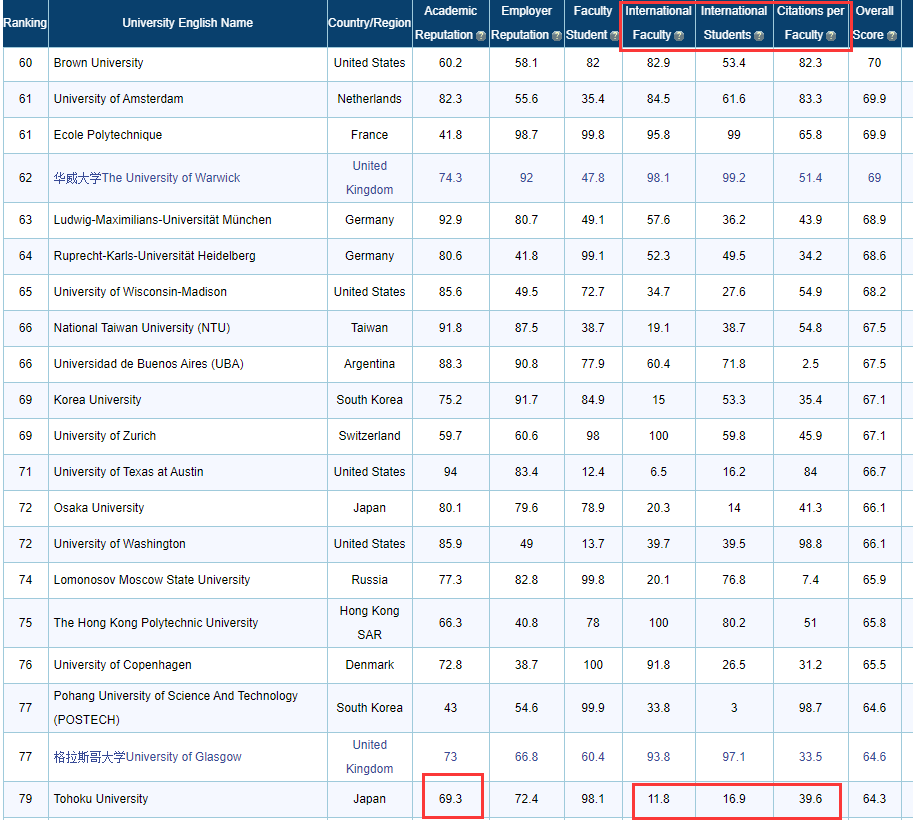Screen dimensions: 913x820
Task: Select Ruprecht-Karls-Universität Heidelberg cell
Action: pyautogui.click(x=187, y=256)
